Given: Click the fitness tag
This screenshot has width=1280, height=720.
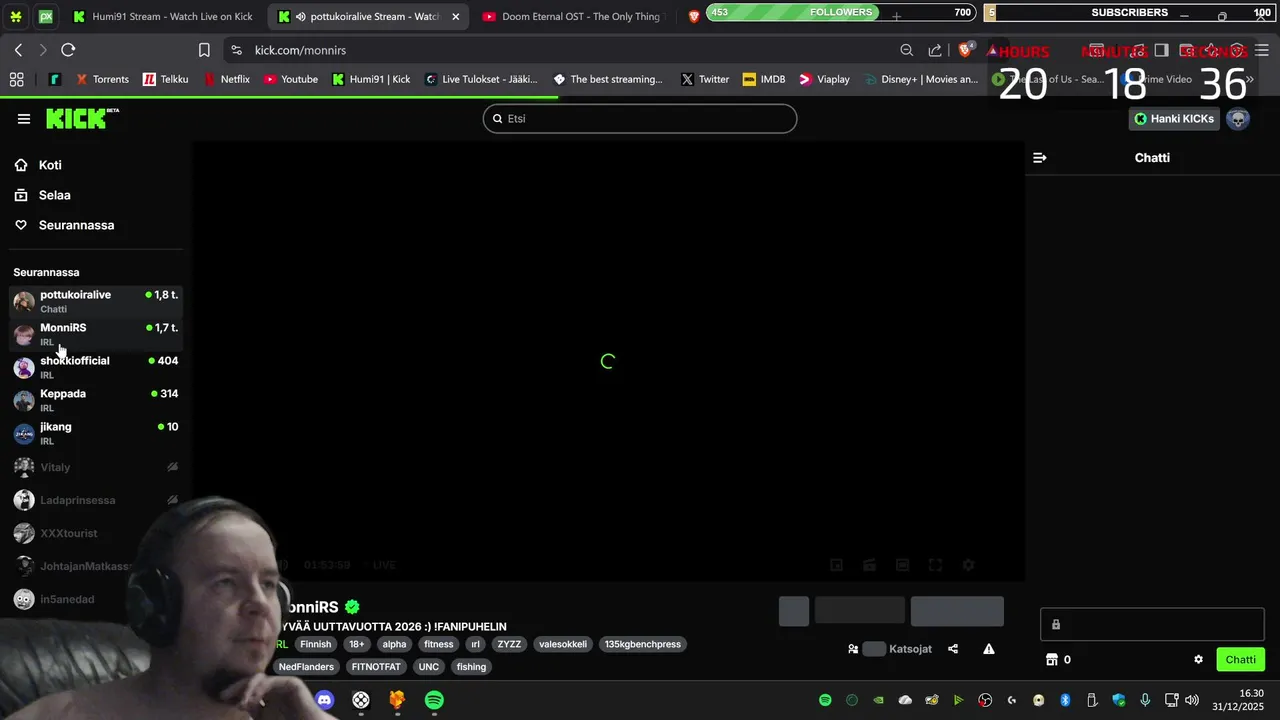Looking at the screenshot, I should point(438,645).
